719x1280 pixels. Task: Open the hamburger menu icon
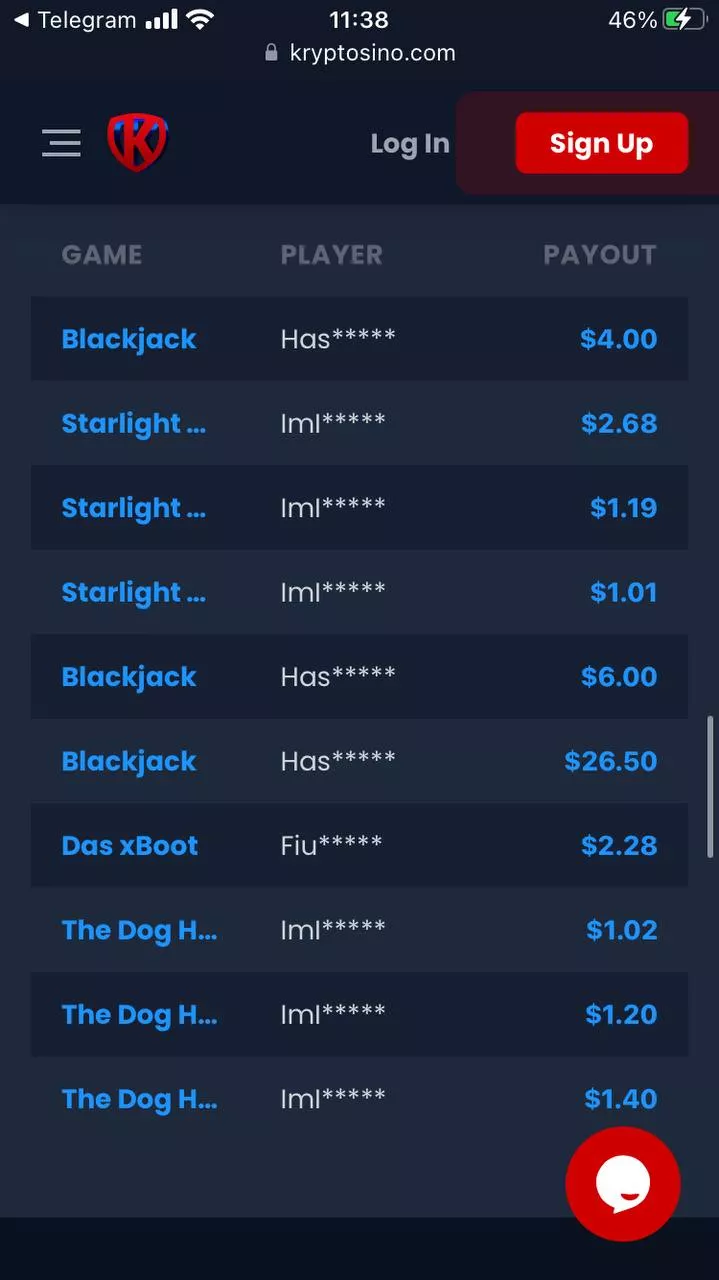pyautogui.click(x=61, y=143)
